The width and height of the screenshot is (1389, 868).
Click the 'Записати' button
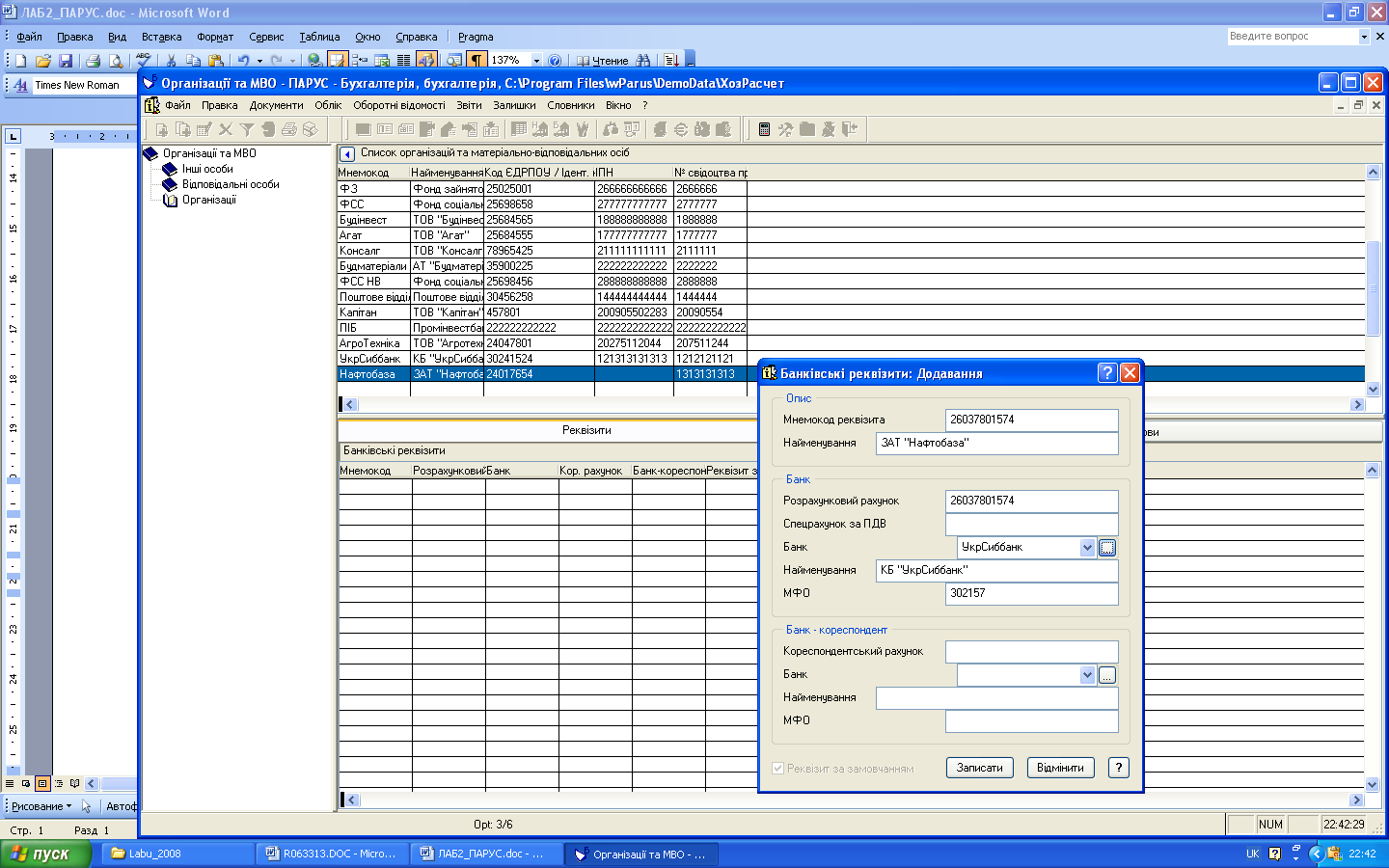[979, 768]
